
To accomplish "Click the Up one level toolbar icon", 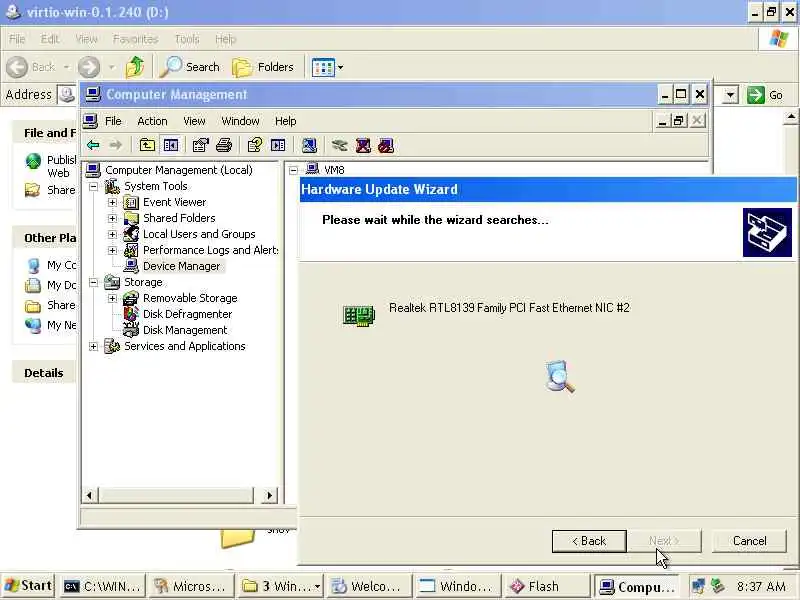I will click(x=147, y=145).
